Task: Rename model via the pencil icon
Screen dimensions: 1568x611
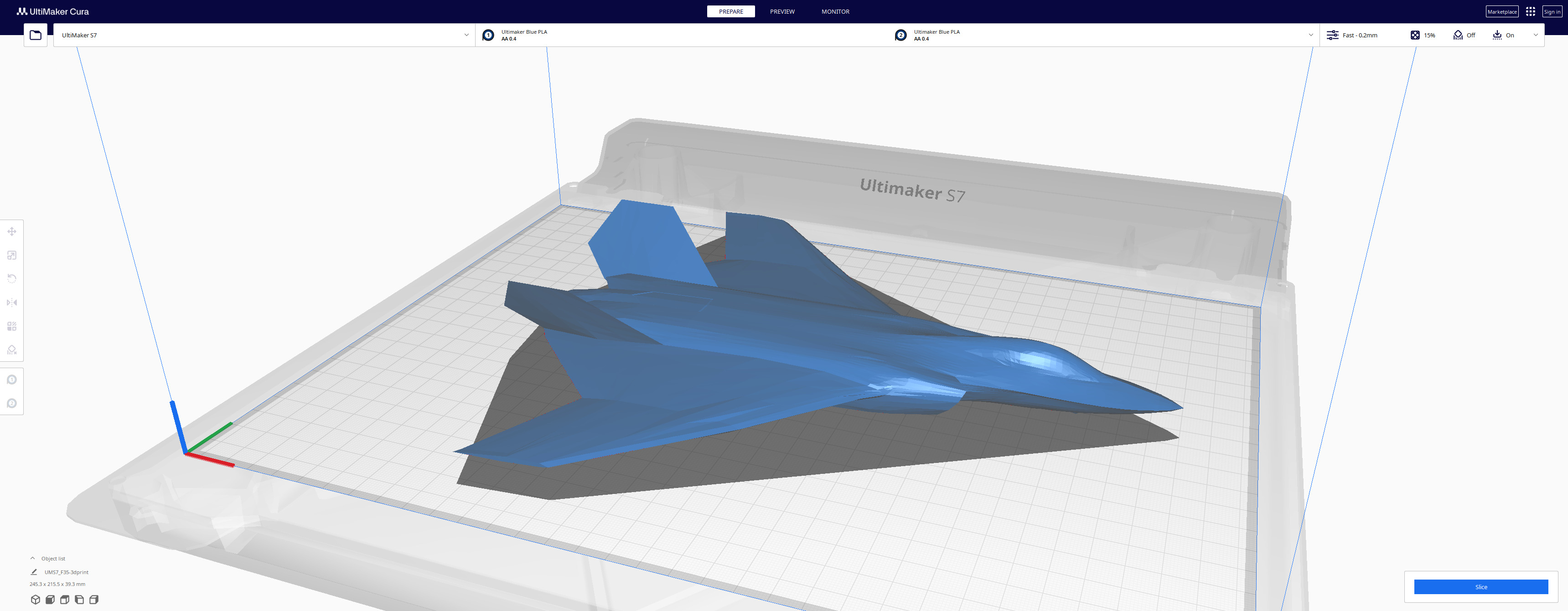Action: [34, 572]
